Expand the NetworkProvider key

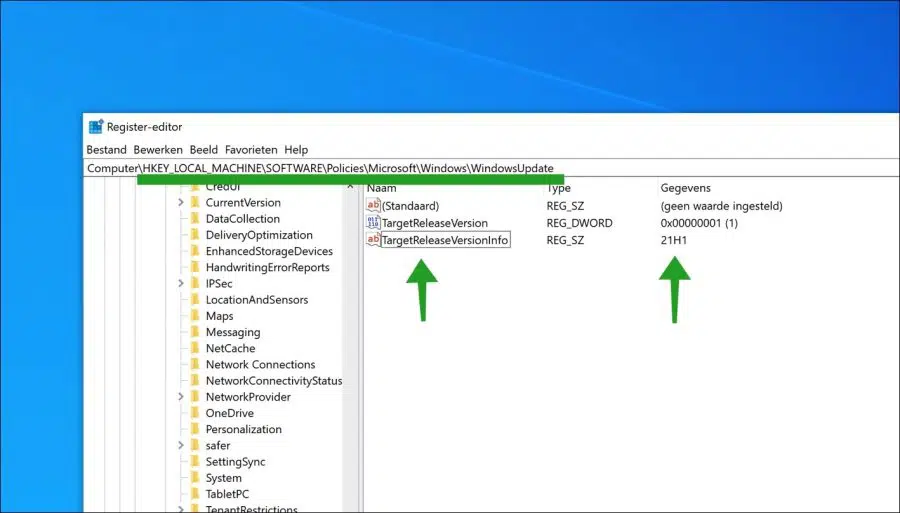pyautogui.click(x=181, y=397)
